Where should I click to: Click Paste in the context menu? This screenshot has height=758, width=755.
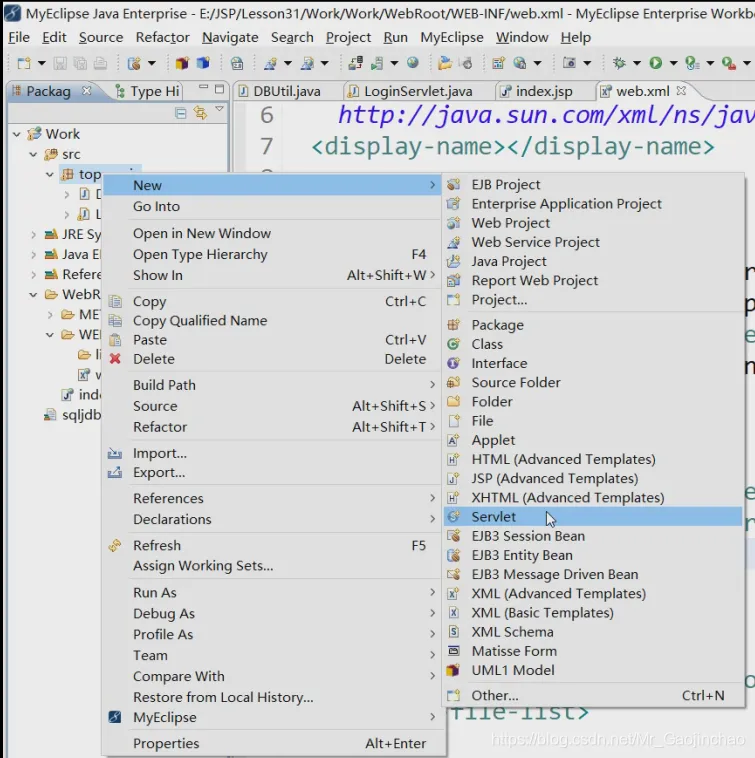pos(272,340)
